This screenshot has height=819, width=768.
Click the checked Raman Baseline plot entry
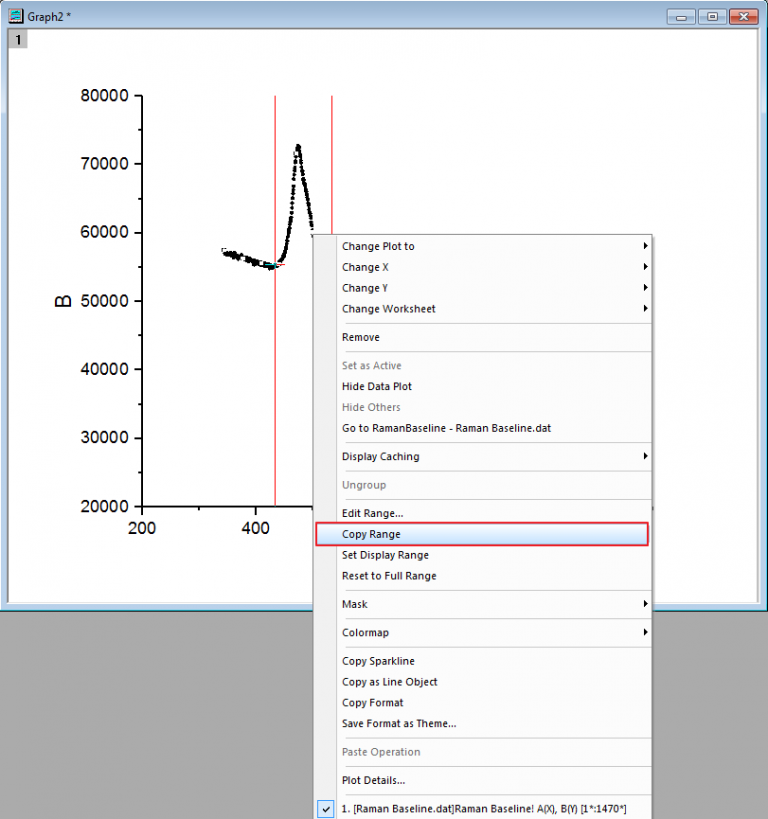coord(483,808)
